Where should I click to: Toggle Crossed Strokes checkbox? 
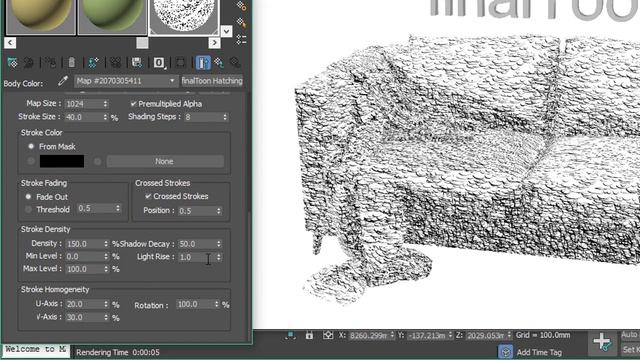148,196
